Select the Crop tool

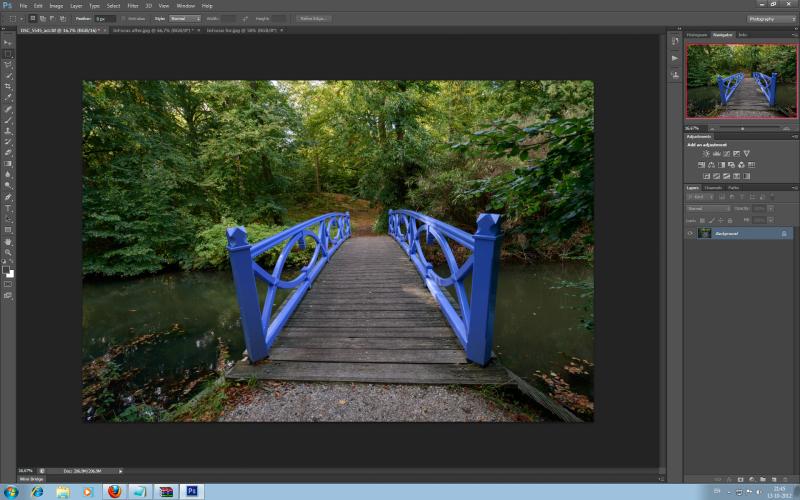click(8, 87)
